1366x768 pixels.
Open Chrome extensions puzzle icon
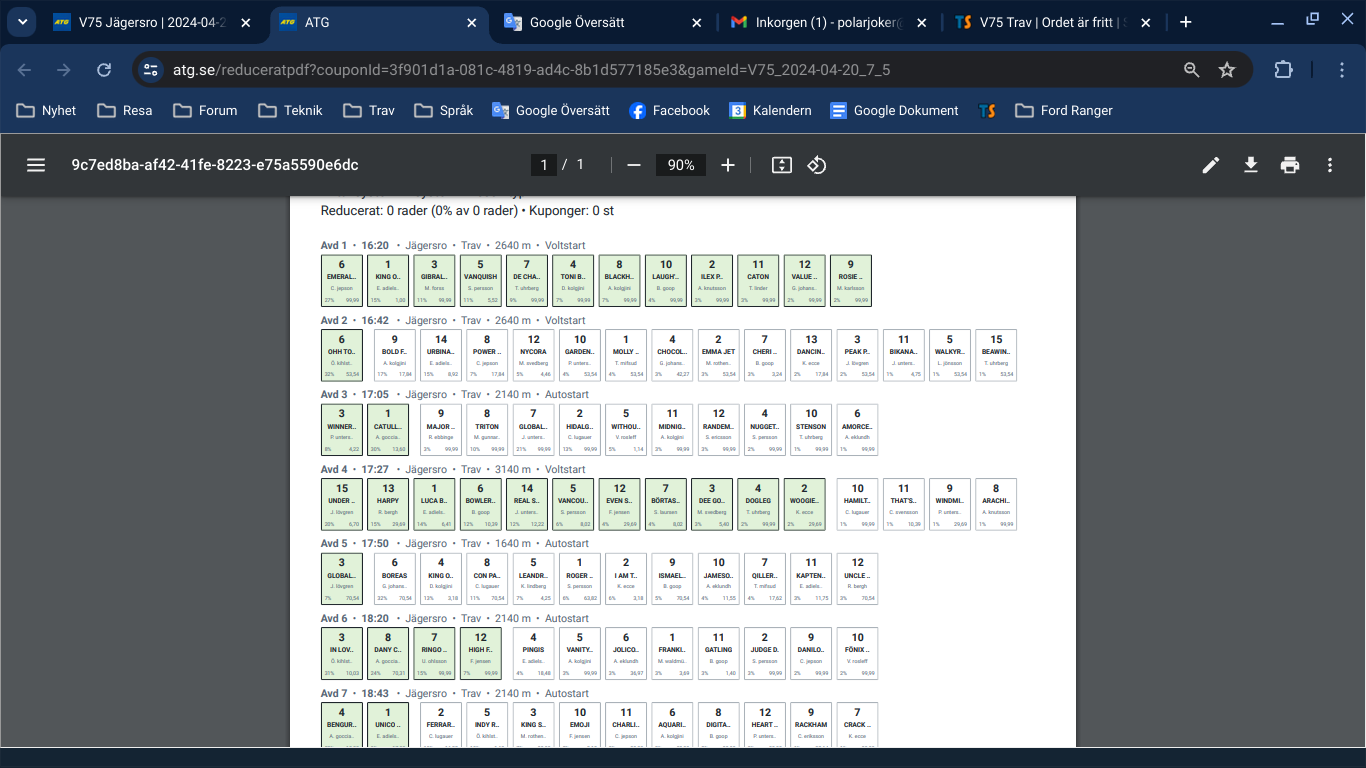point(1283,70)
